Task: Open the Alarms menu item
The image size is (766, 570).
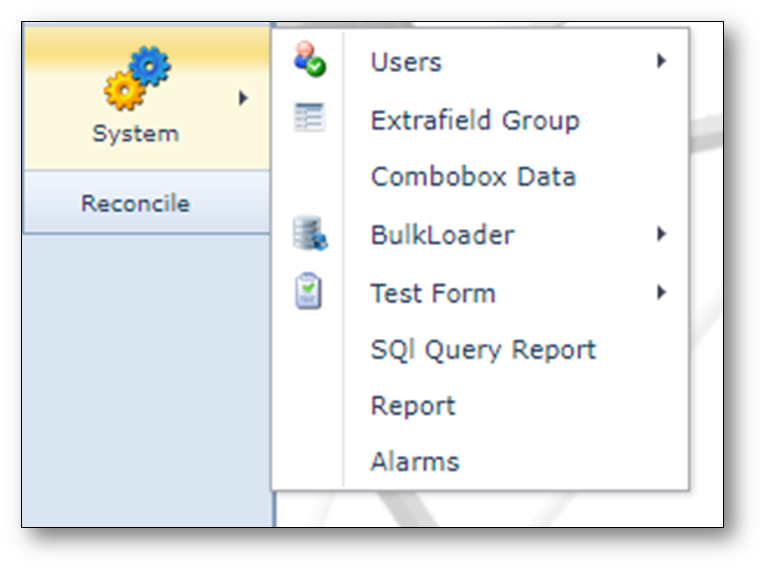Action: click(x=414, y=462)
